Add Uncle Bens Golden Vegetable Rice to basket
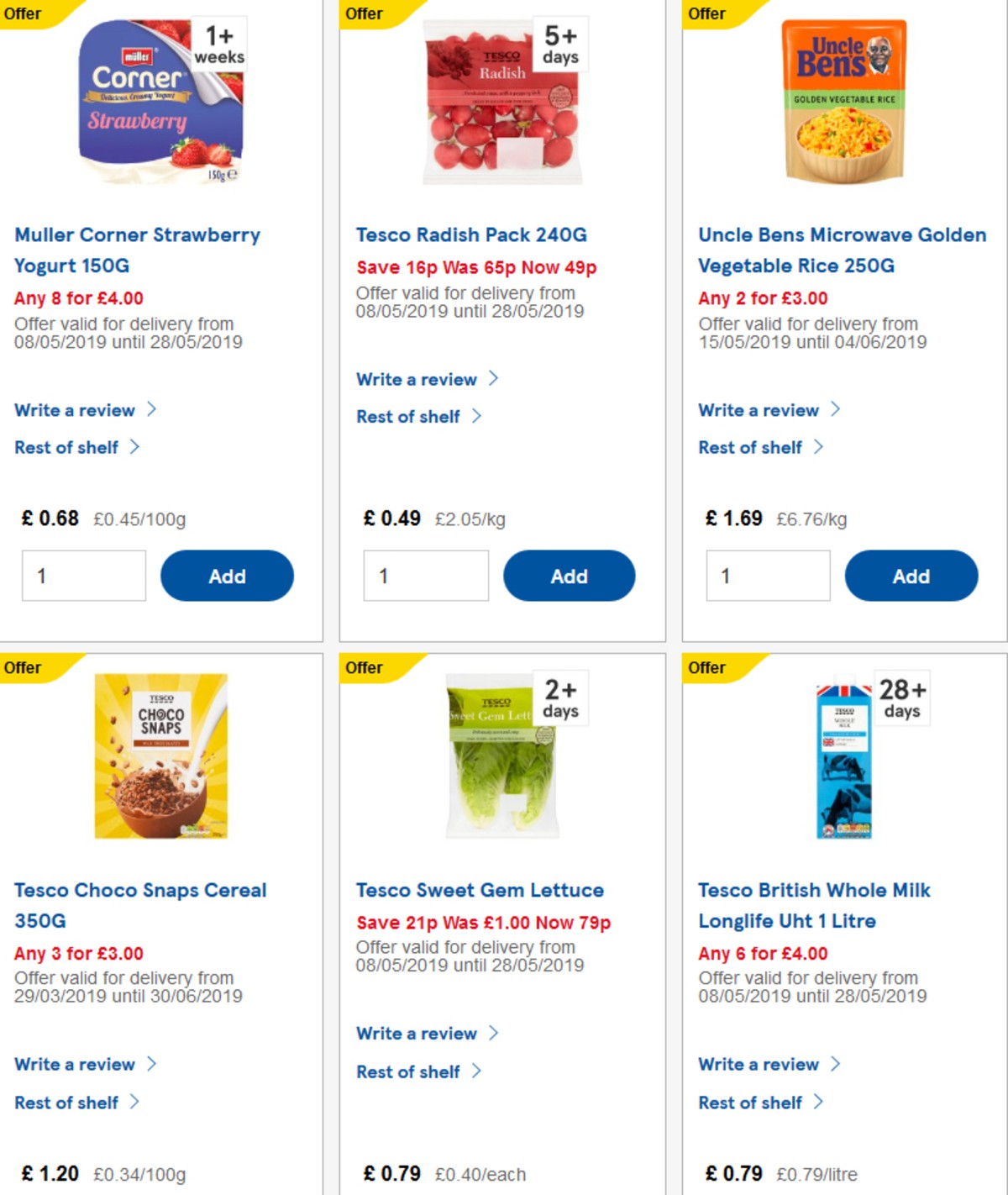 (911, 576)
